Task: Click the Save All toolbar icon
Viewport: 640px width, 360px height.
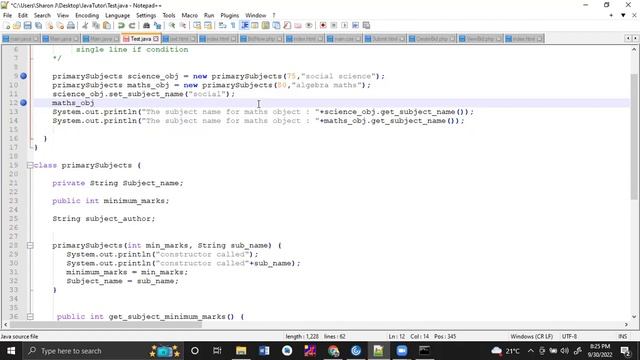Action: 38,25
